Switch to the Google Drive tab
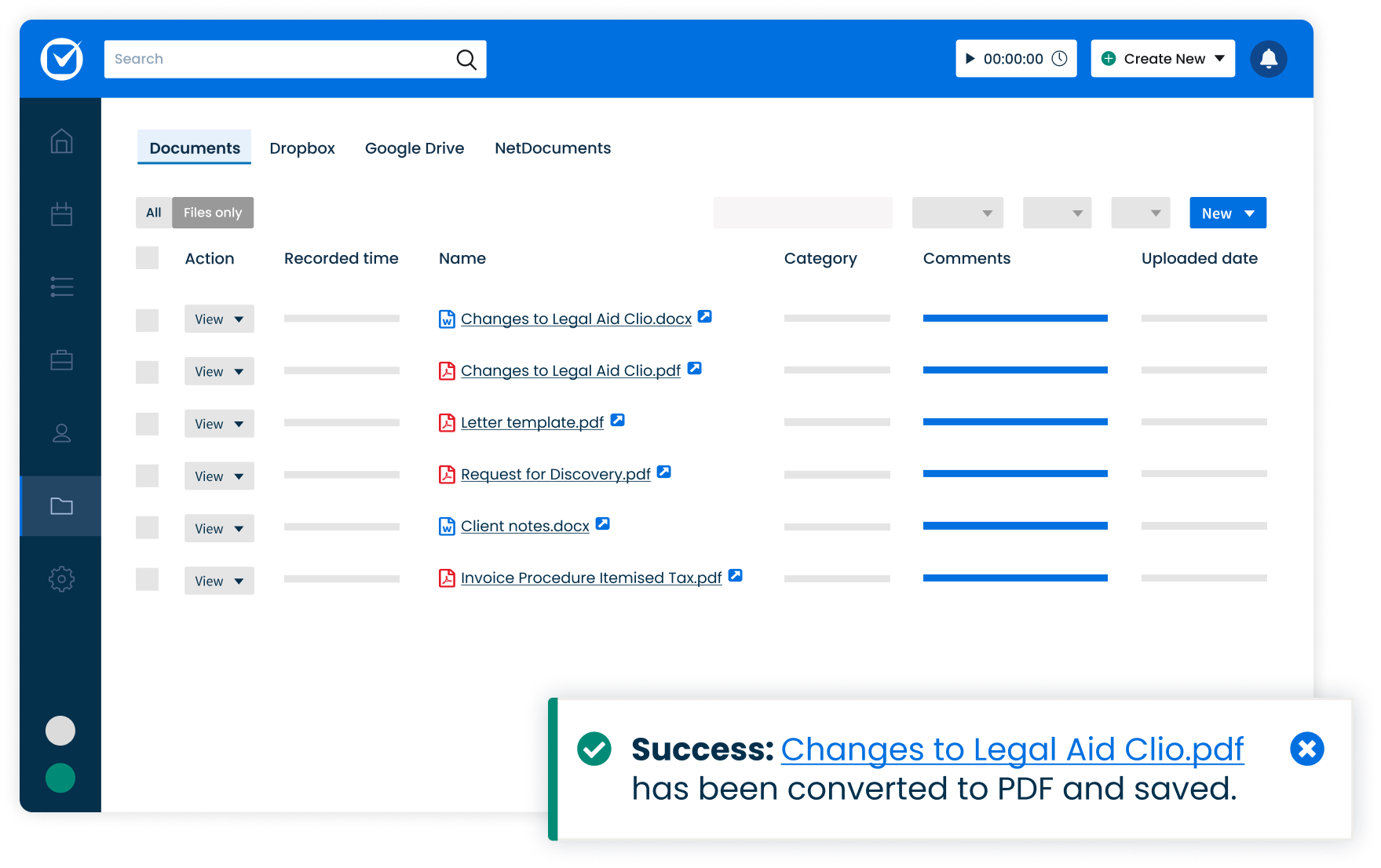Screen dimensions: 1381x868 415,148
